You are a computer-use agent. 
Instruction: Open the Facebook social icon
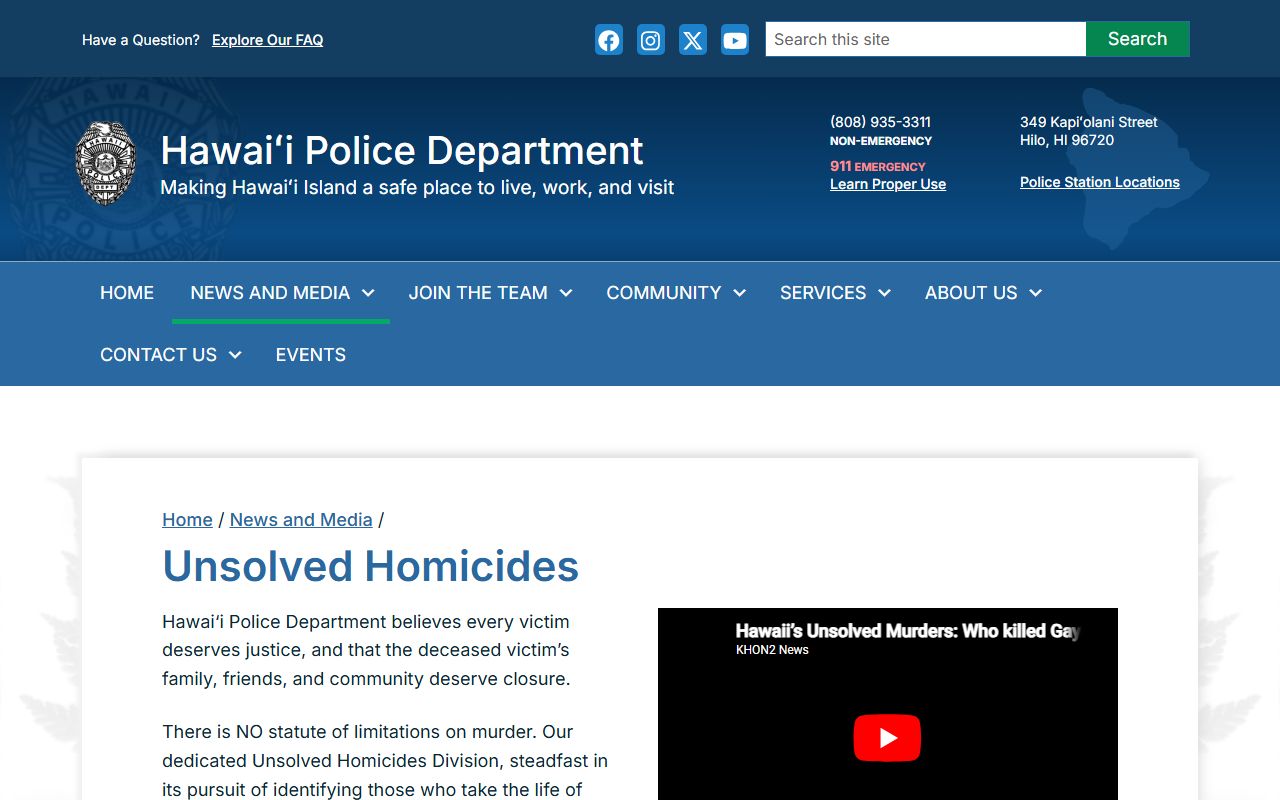click(609, 40)
